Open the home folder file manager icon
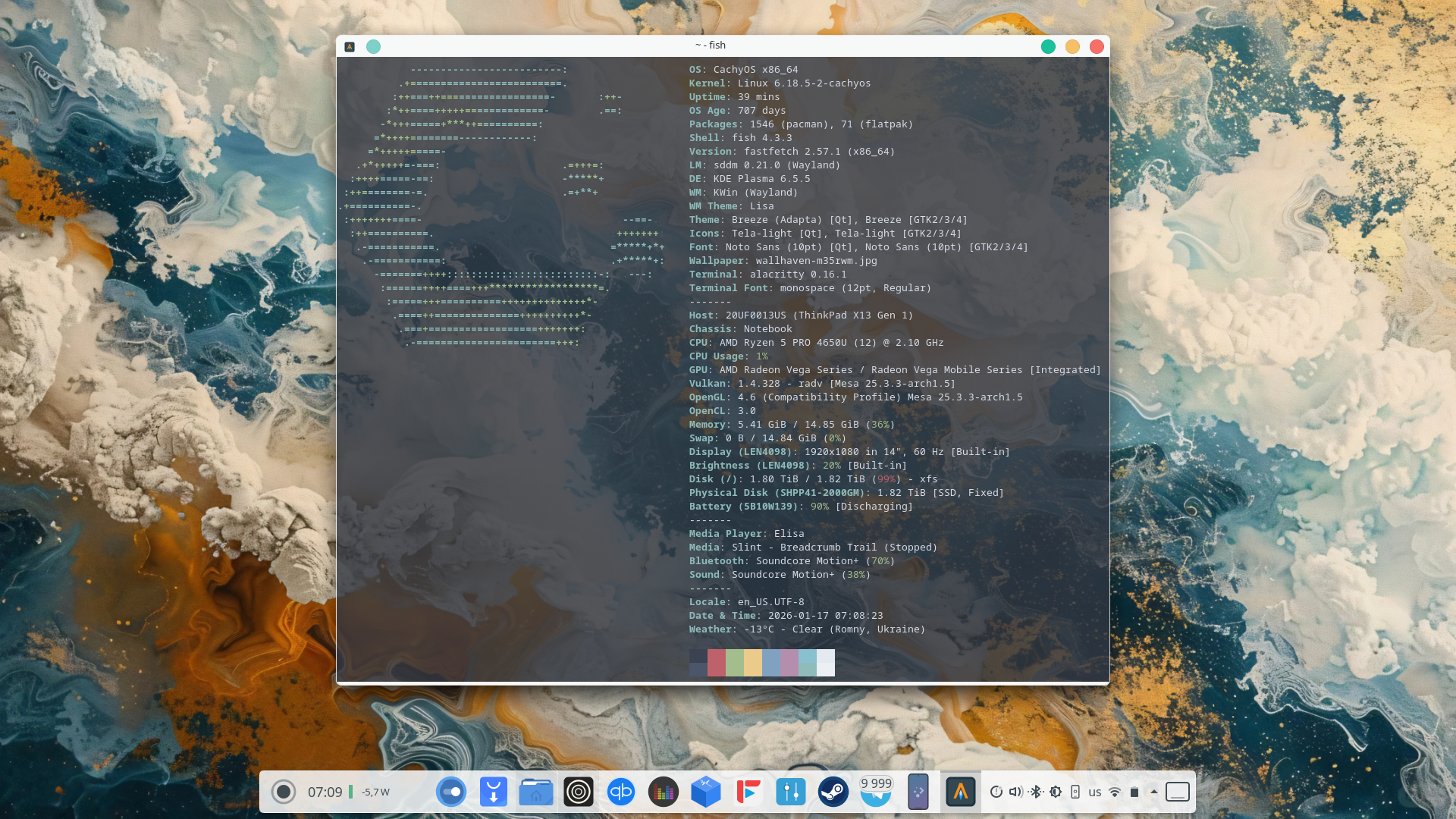1456x819 pixels. click(536, 792)
